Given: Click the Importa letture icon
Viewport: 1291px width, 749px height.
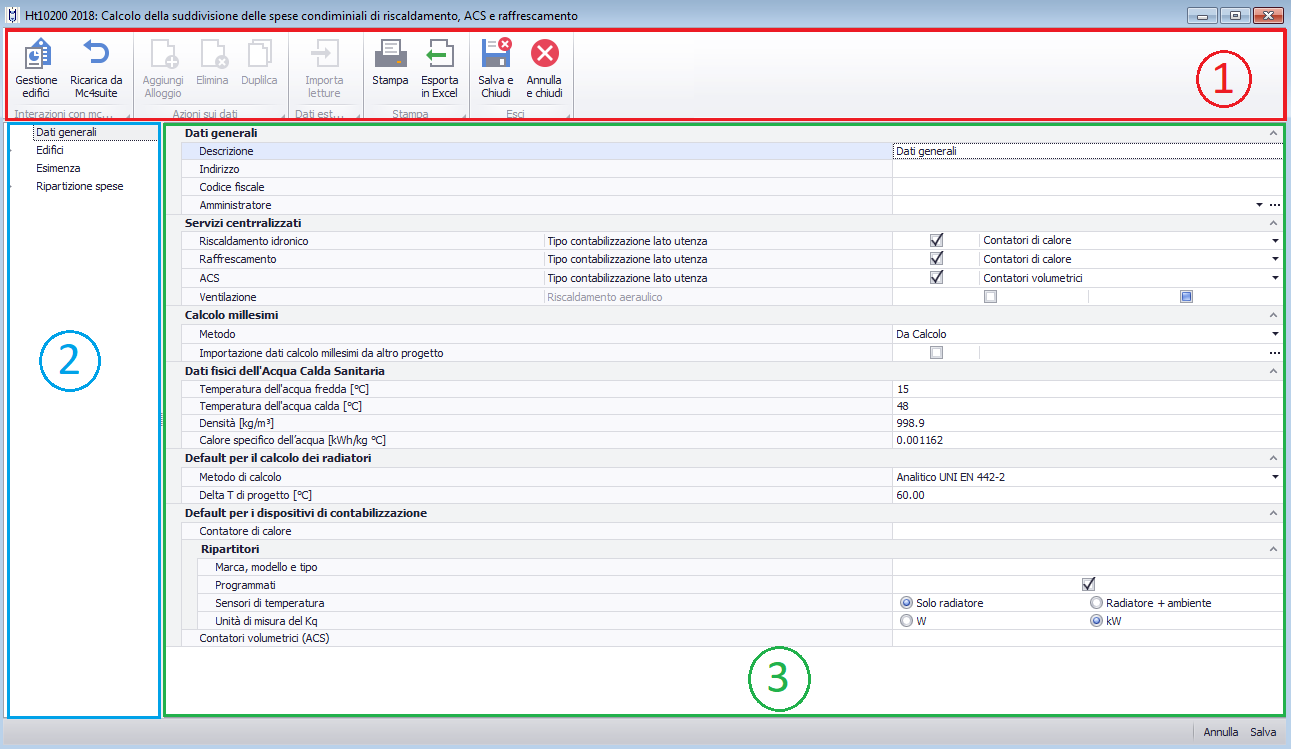Looking at the screenshot, I should point(324,55).
